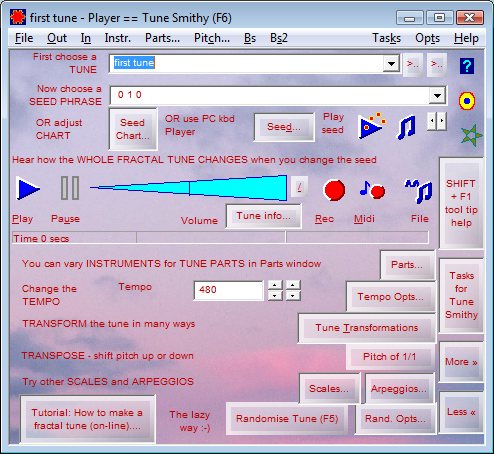The width and height of the screenshot is (494, 454).
Task: Click Tune Transformations button
Action: [x=367, y=328]
